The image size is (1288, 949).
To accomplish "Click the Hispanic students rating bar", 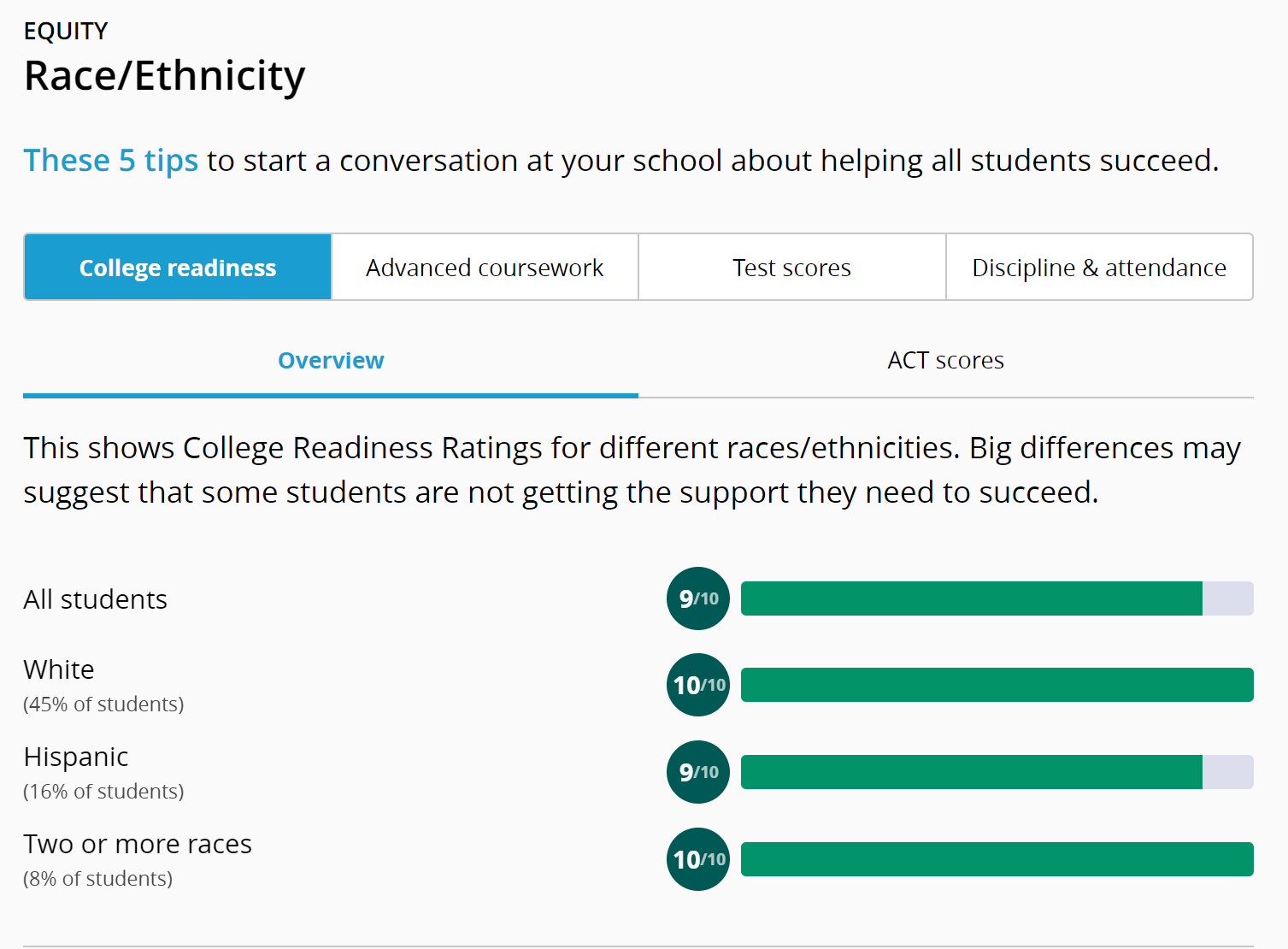I will [997, 772].
